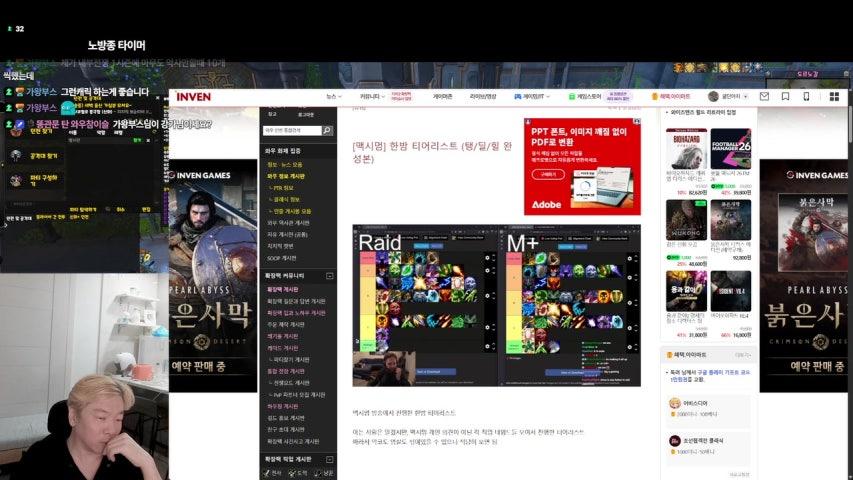Open the 확장팩 게시판 sidebar link
The image size is (853, 480).
click(x=282, y=290)
